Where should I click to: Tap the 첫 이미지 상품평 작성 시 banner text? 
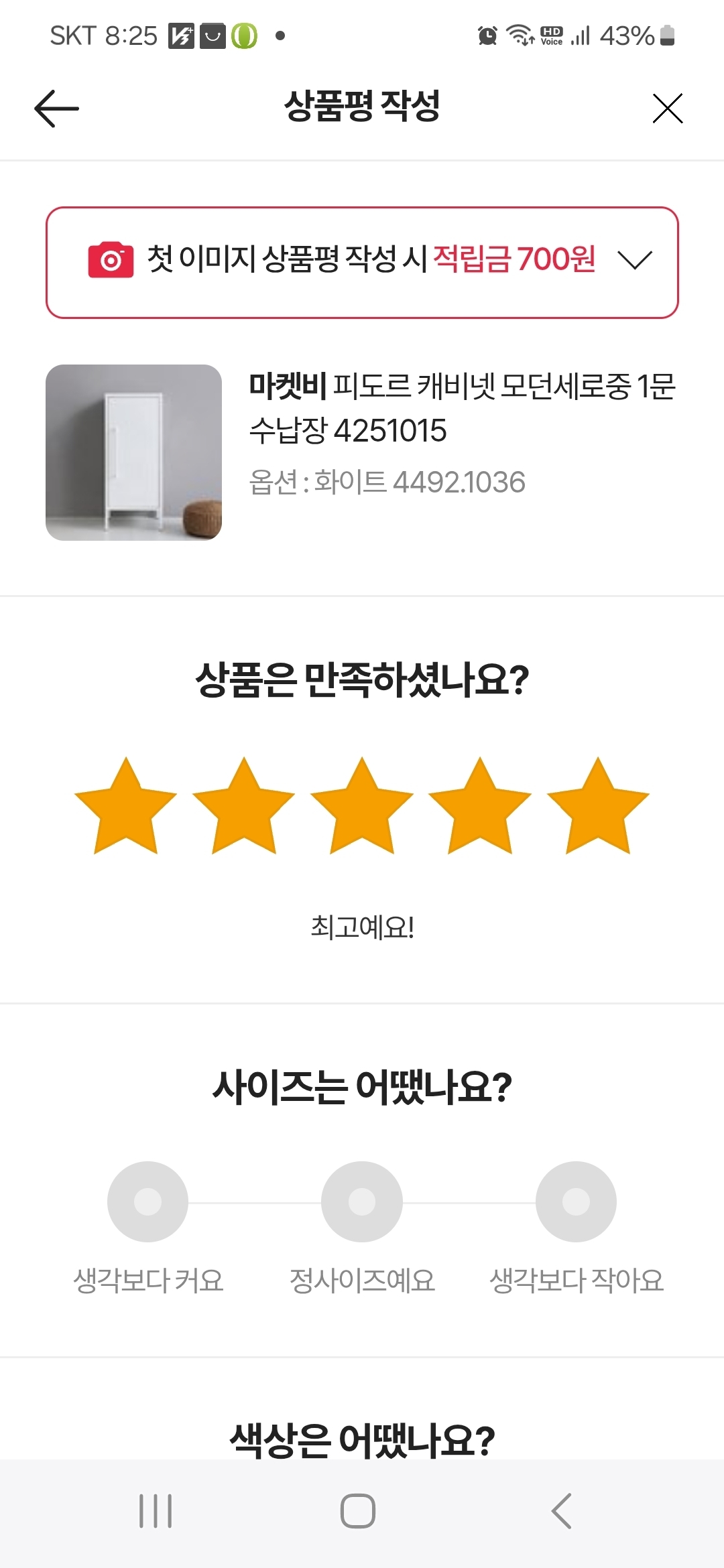(x=287, y=259)
